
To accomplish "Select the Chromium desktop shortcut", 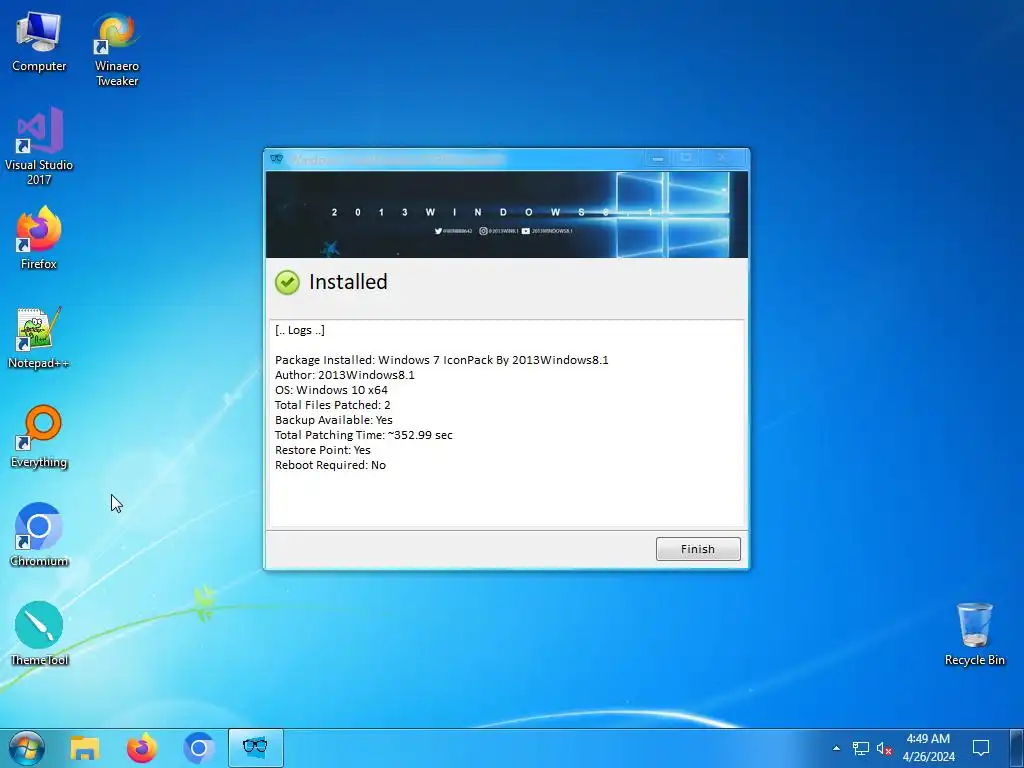I will click(x=39, y=535).
